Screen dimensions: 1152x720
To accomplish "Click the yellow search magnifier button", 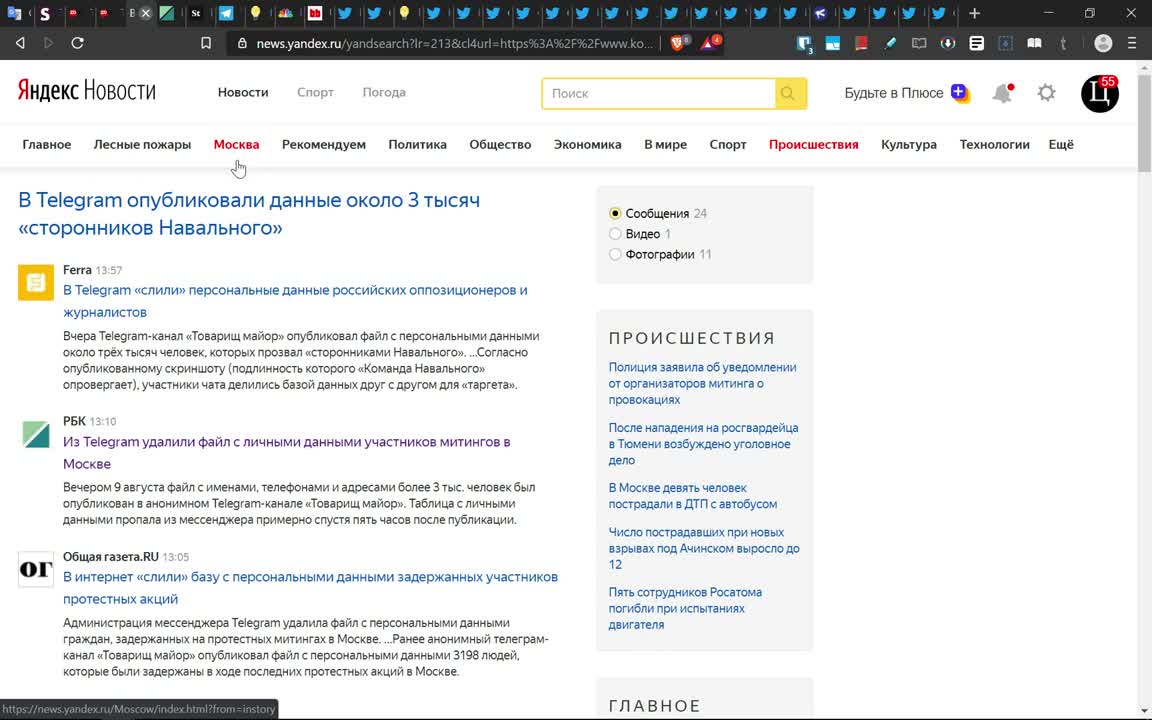I will 791,93.
